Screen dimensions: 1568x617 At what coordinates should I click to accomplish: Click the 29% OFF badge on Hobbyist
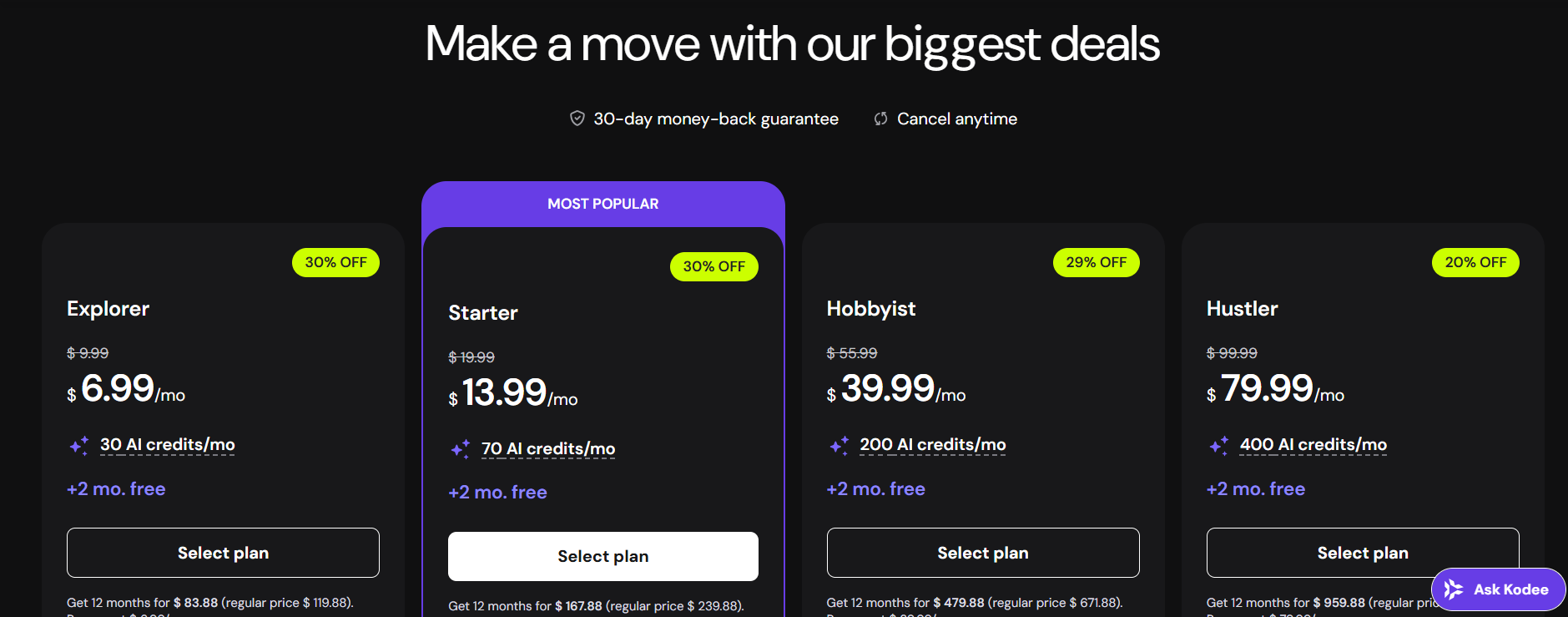tap(1096, 262)
